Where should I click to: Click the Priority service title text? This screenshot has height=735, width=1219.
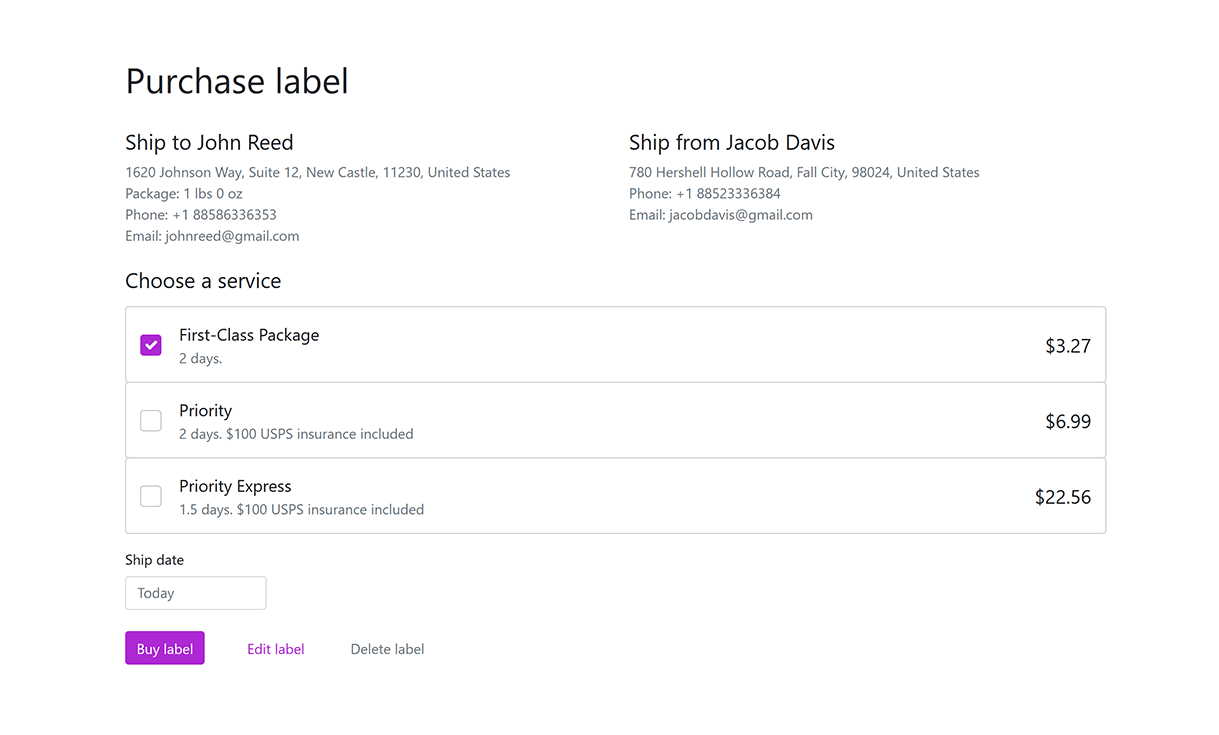point(206,411)
